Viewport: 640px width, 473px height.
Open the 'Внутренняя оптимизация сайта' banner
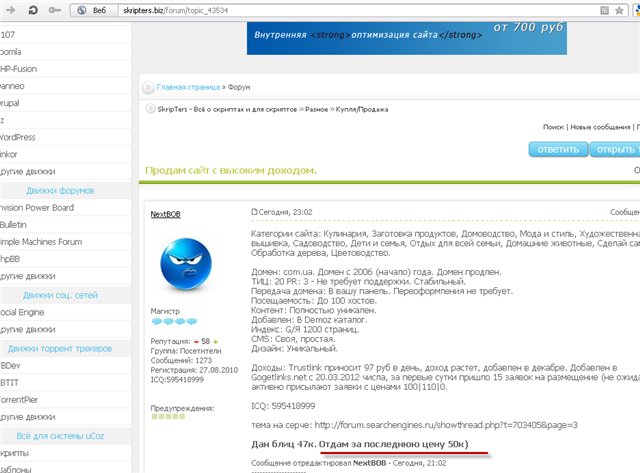pos(407,38)
